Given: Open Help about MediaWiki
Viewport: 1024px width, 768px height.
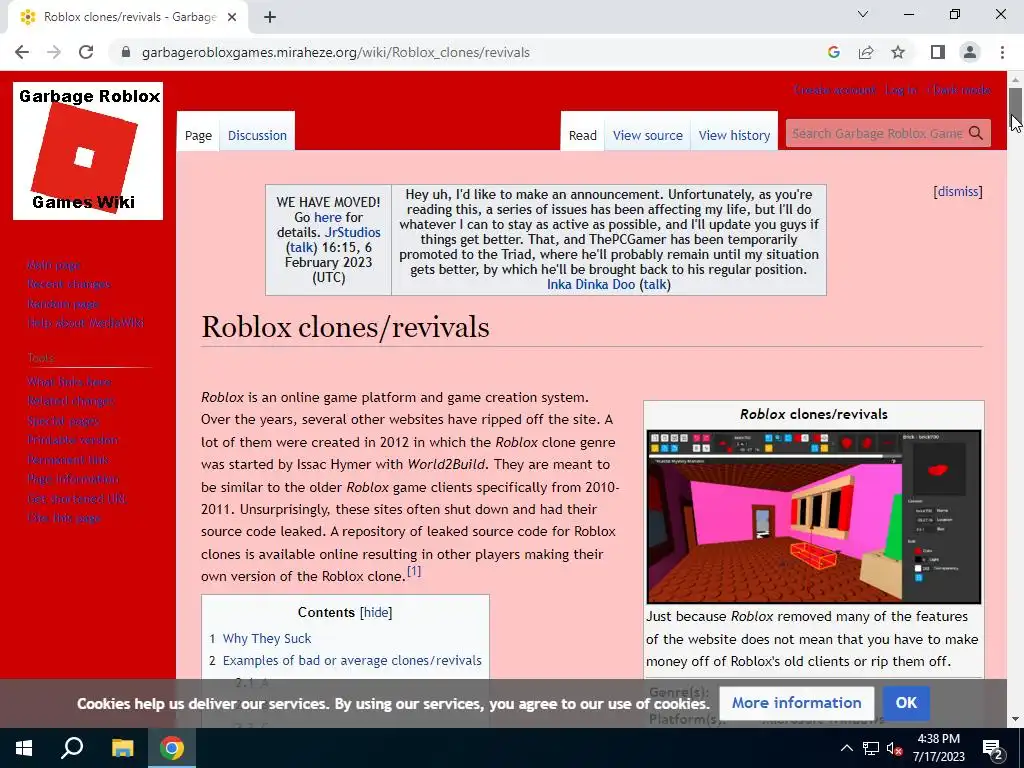Looking at the screenshot, I should (86, 323).
